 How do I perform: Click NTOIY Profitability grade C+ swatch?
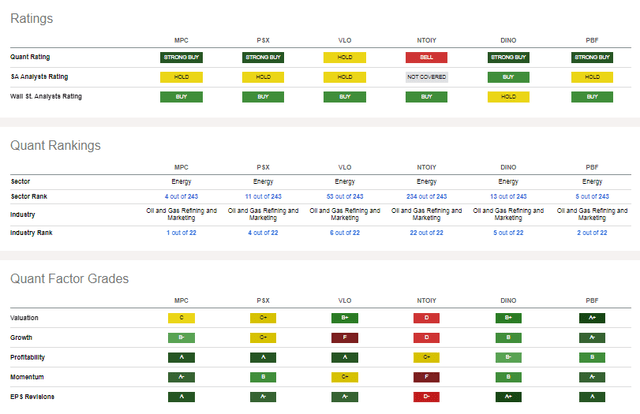427,357
